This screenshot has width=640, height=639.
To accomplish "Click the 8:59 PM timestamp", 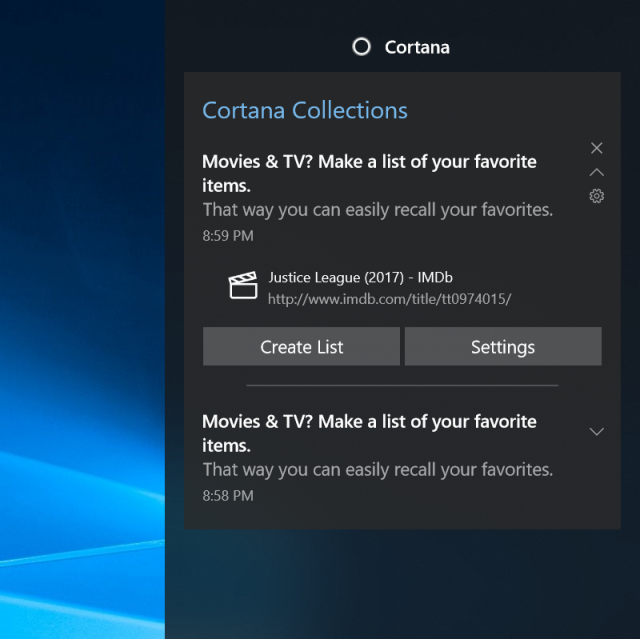I will (228, 236).
